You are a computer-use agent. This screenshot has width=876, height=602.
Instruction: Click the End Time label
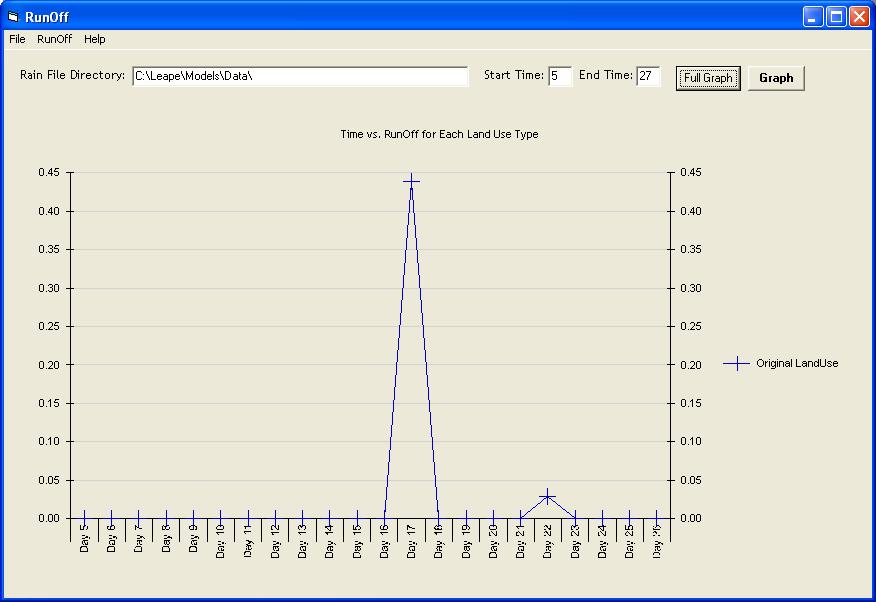click(606, 75)
